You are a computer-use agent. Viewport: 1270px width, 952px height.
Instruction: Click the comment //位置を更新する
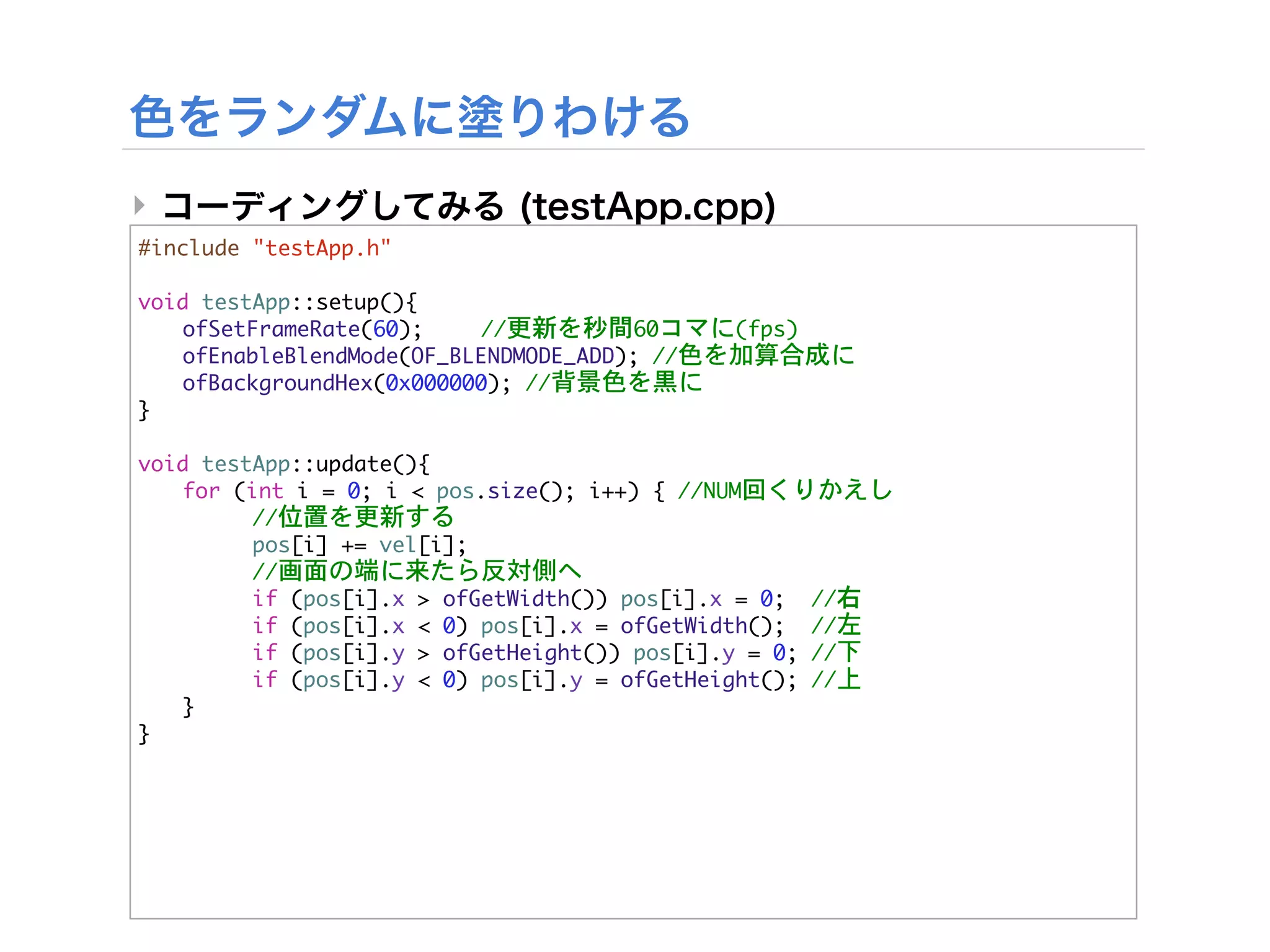(x=353, y=517)
